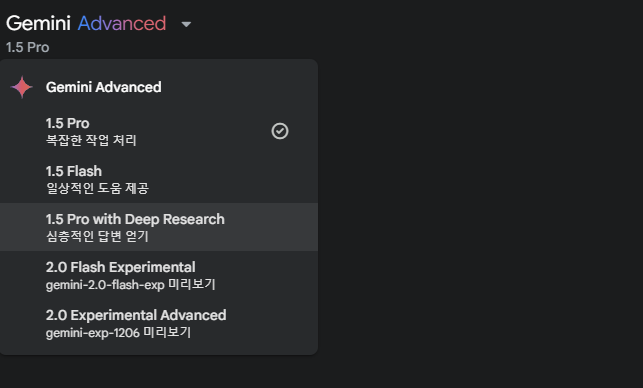Click the Gemini sparkle star icon
643x388 pixels.
pos(21,87)
